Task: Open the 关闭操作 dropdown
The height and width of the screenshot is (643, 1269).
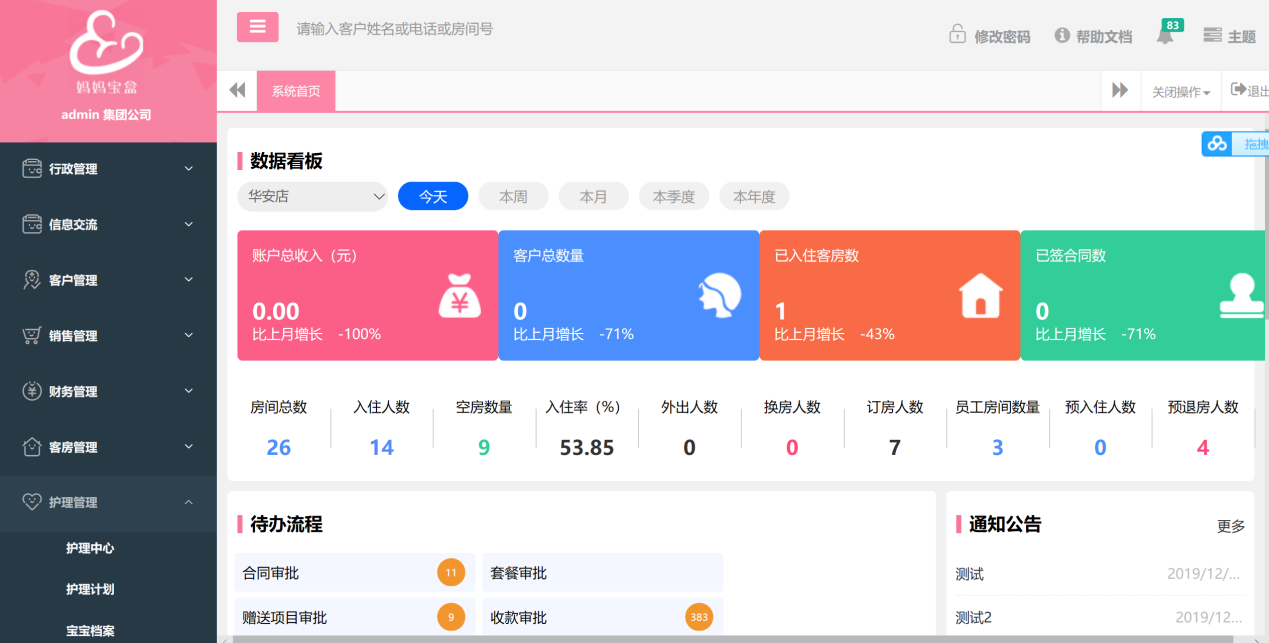Action: click(x=1181, y=91)
